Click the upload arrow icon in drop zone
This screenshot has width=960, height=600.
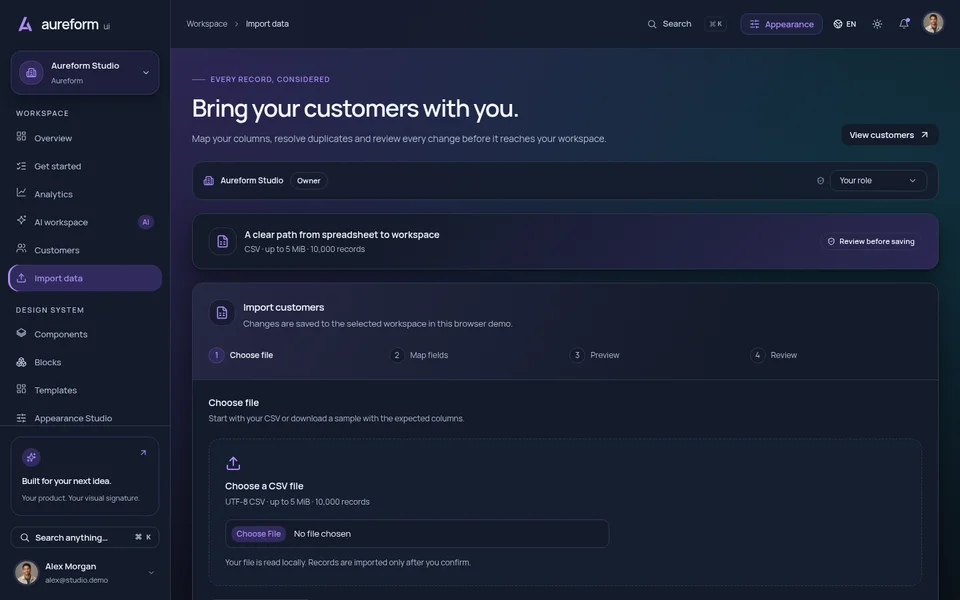click(233, 463)
